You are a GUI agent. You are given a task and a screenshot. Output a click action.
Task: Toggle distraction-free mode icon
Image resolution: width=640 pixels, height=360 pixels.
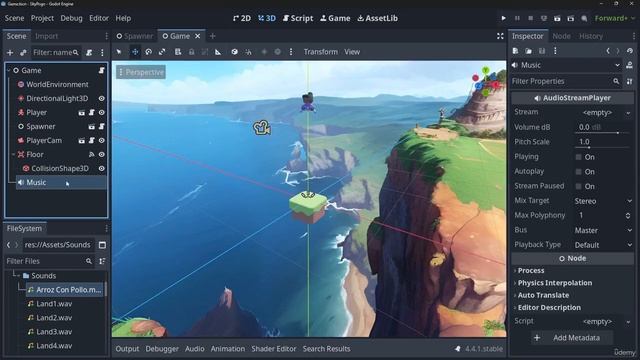[x=500, y=36]
